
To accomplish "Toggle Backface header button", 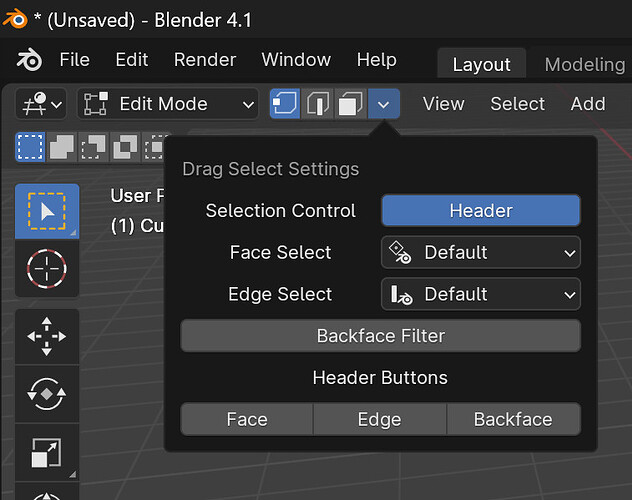I will (x=514, y=419).
